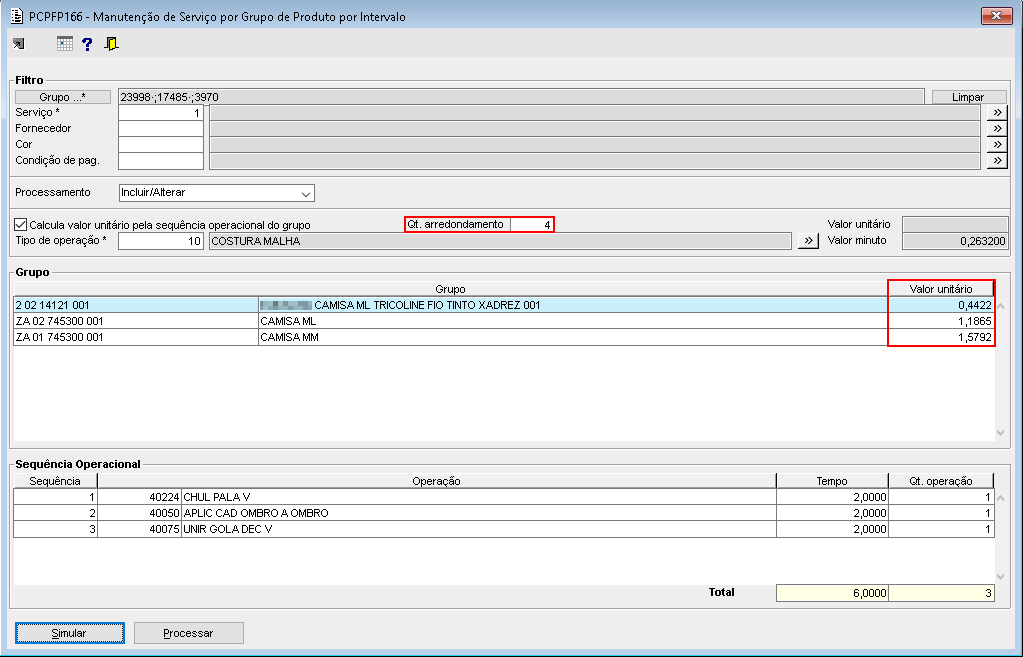Click the Qt. operação column header
This screenshot has width=1023, height=657.
(x=941, y=481)
